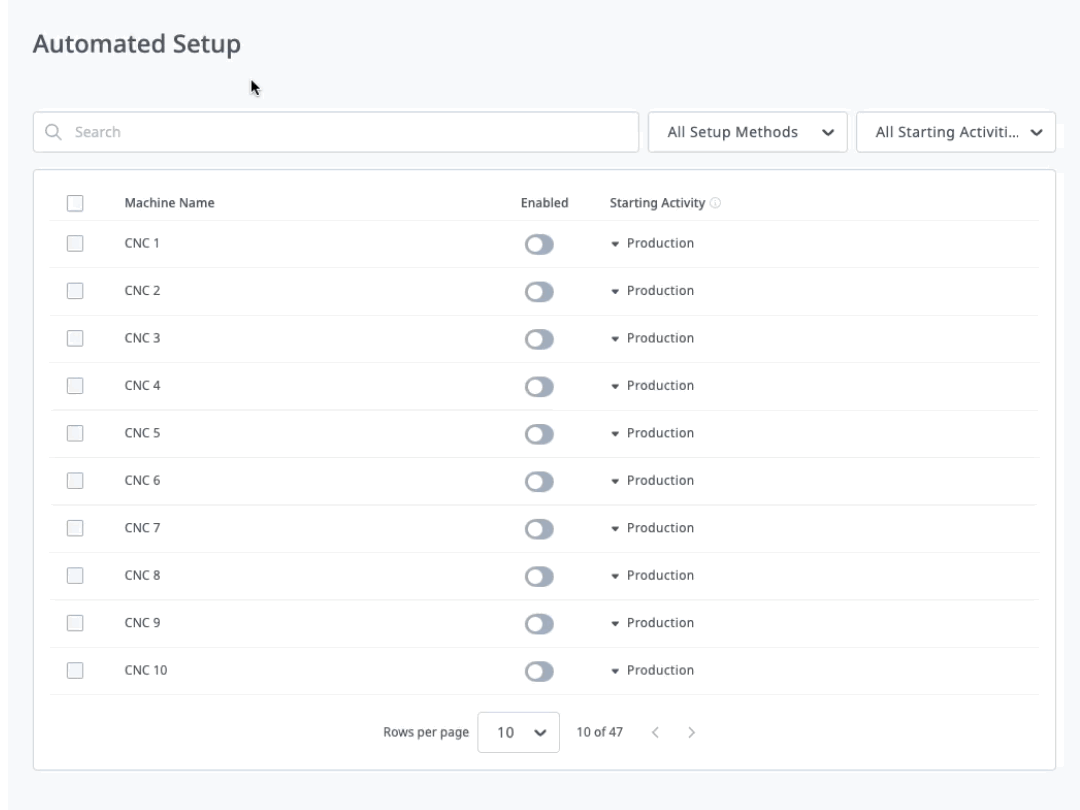This screenshot has width=1080, height=810.
Task: Open the Rows per page selector
Action: pyautogui.click(x=518, y=731)
